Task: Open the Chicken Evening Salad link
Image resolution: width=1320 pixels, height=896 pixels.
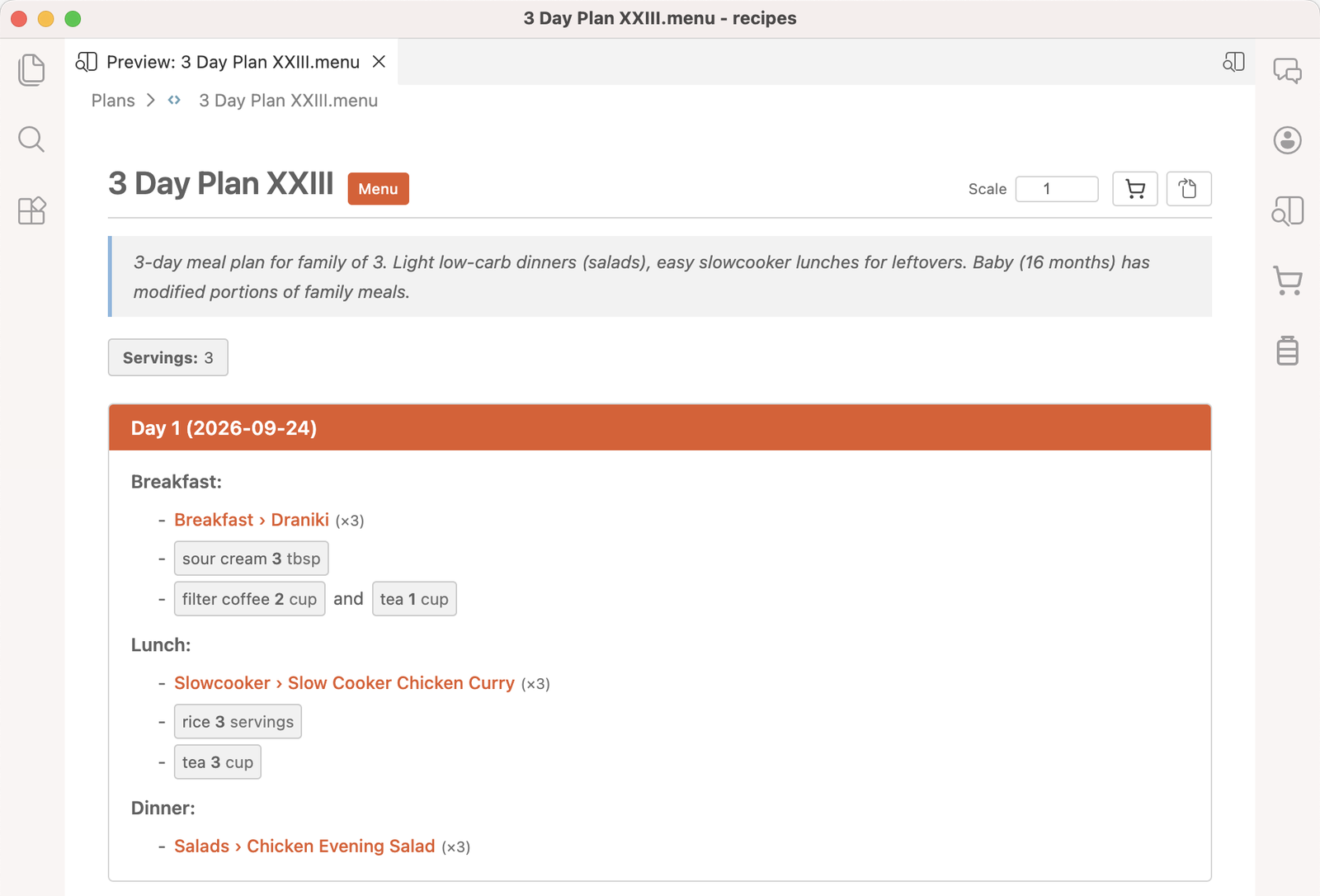Action: (x=304, y=846)
